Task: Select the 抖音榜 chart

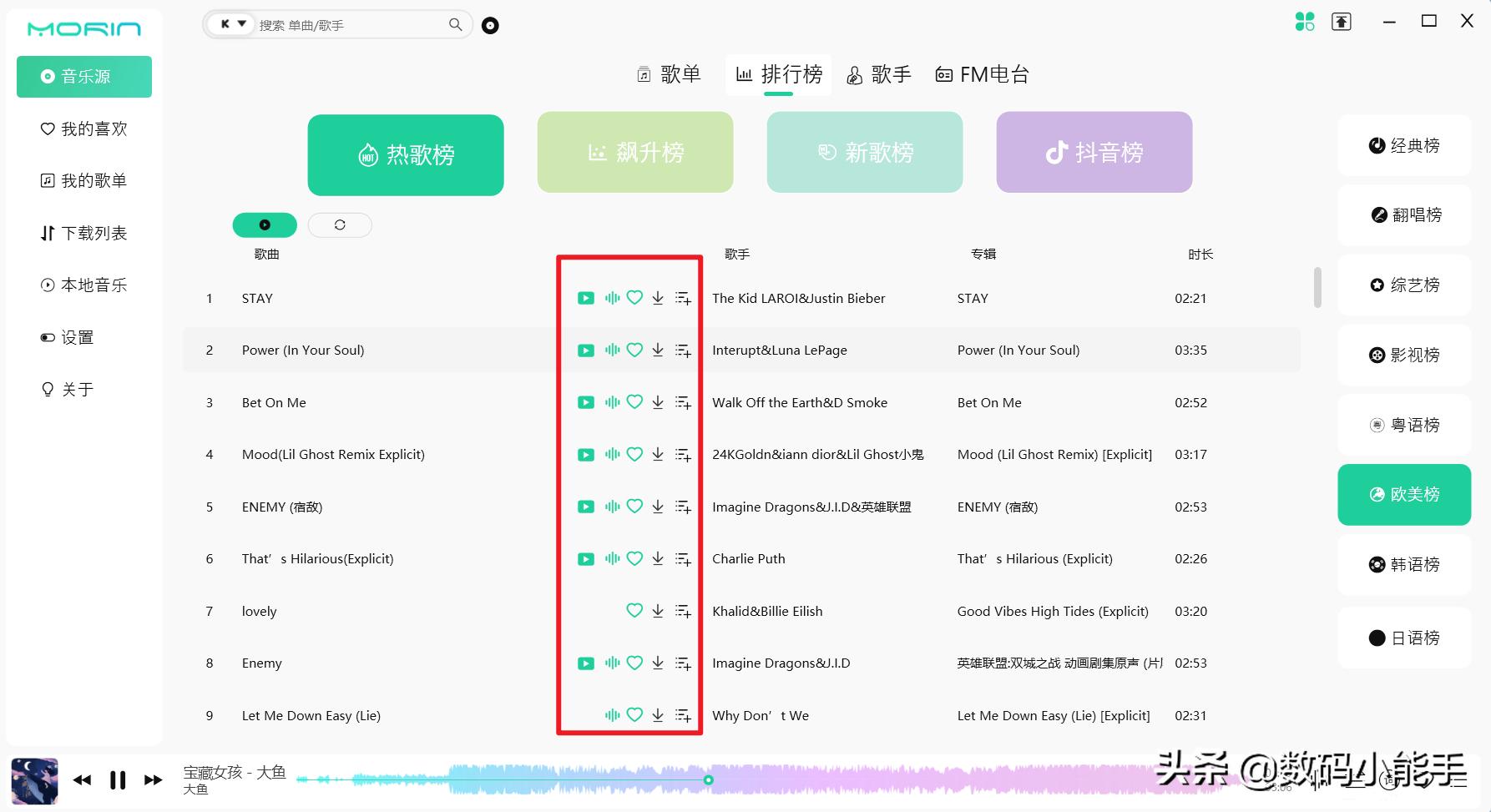Action: pyautogui.click(x=1094, y=152)
